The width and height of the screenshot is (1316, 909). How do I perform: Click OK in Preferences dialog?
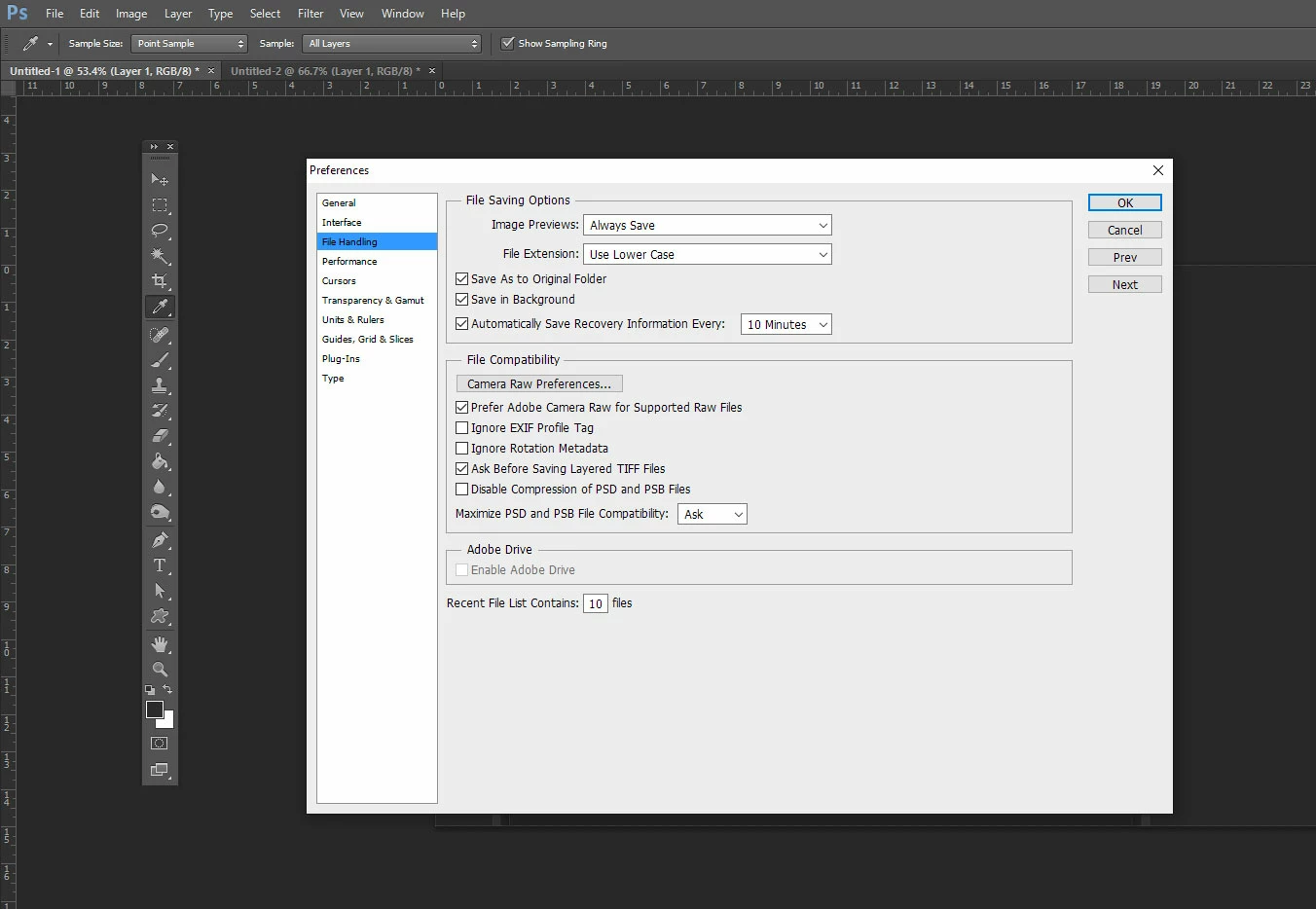[x=1125, y=203]
